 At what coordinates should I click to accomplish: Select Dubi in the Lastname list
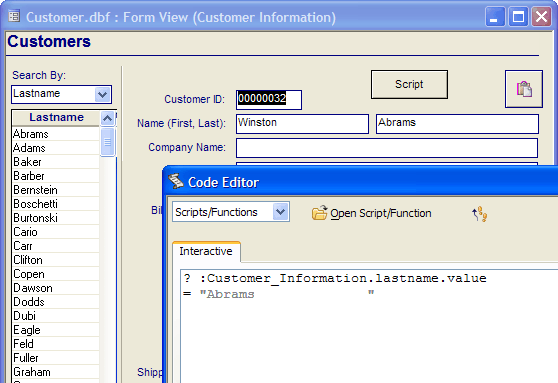56,316
